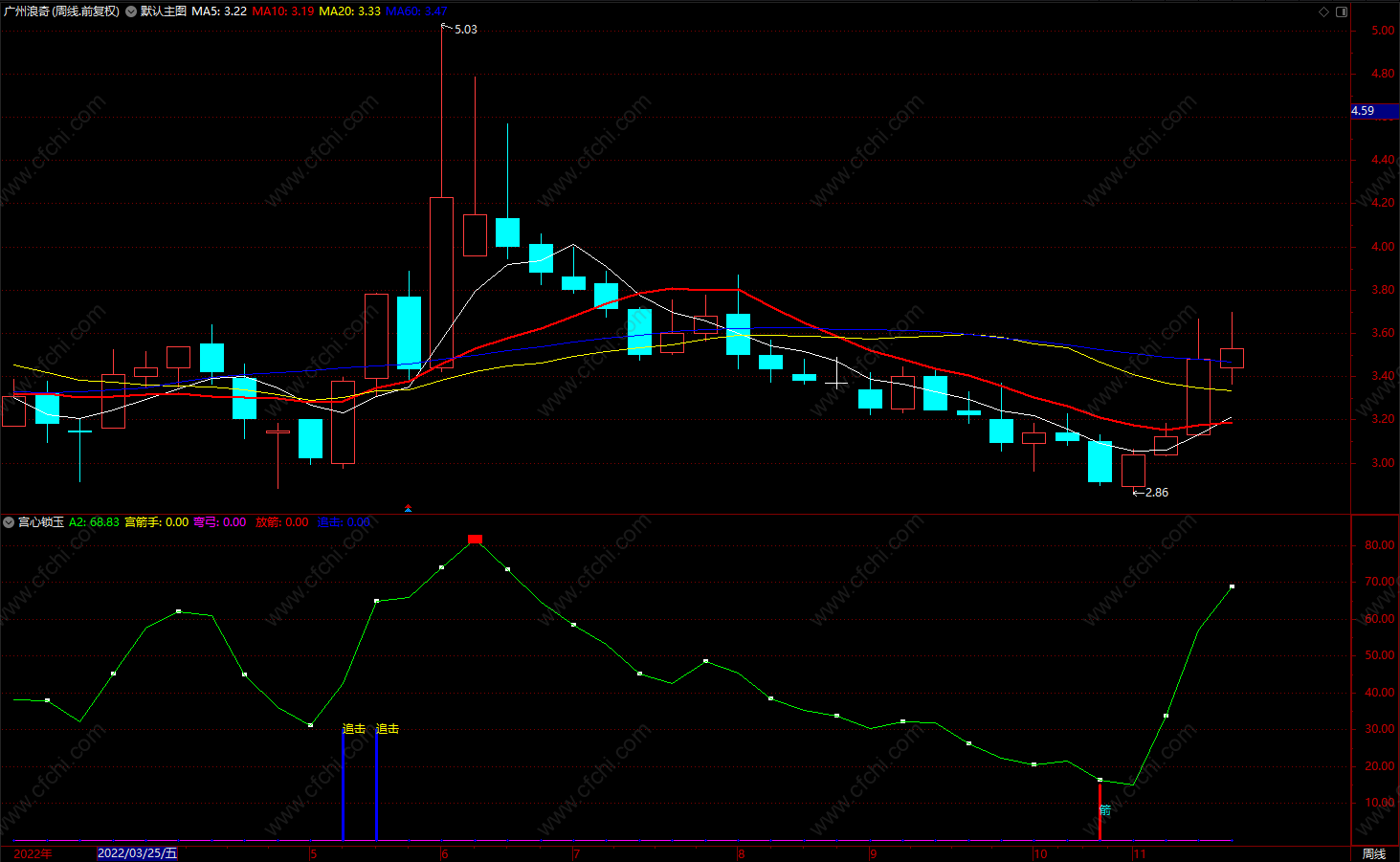Click the diamond icon at top right
The width and height of the screenshot is (1400, 862).
pos(1324,11)
